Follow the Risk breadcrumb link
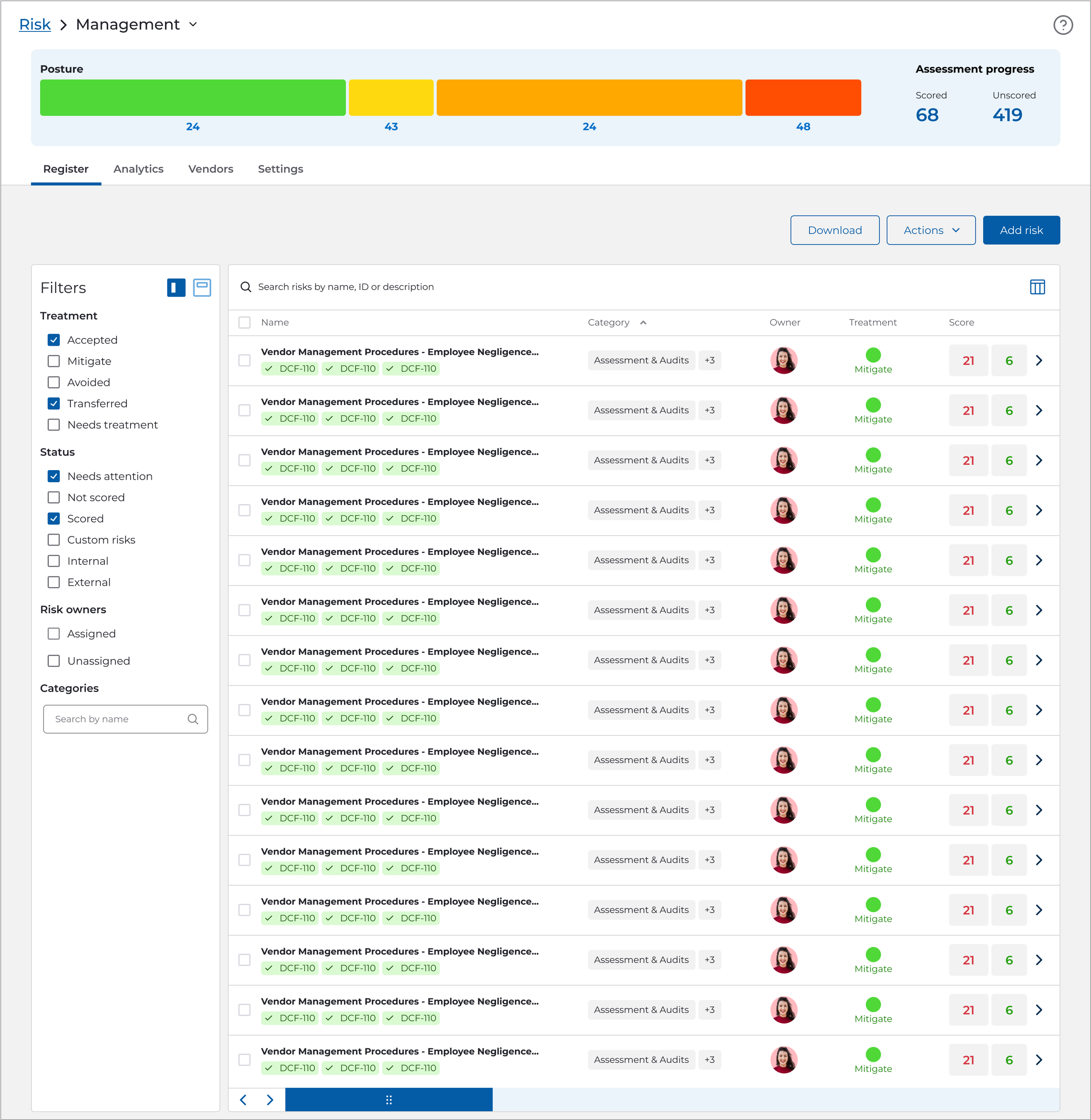This screenshot has height=1120, width=1091. pyautogui.click(x=35, y=24)
